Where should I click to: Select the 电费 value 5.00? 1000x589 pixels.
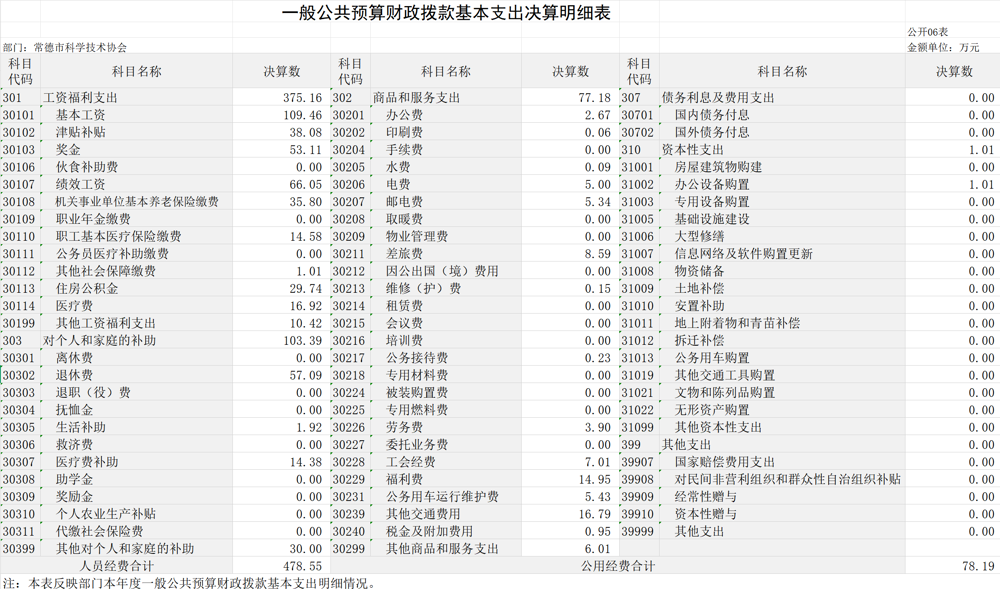tap(598, 184)
